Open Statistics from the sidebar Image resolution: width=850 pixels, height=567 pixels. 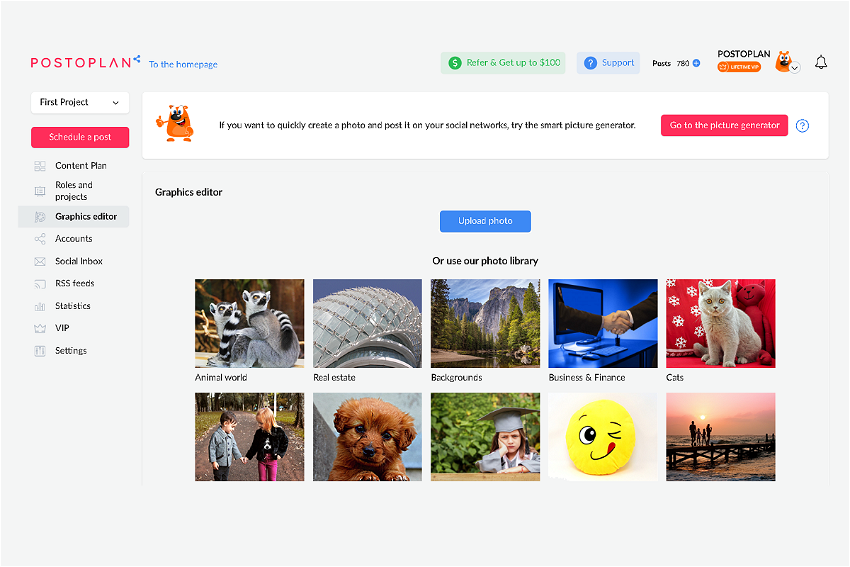(72, 306)
